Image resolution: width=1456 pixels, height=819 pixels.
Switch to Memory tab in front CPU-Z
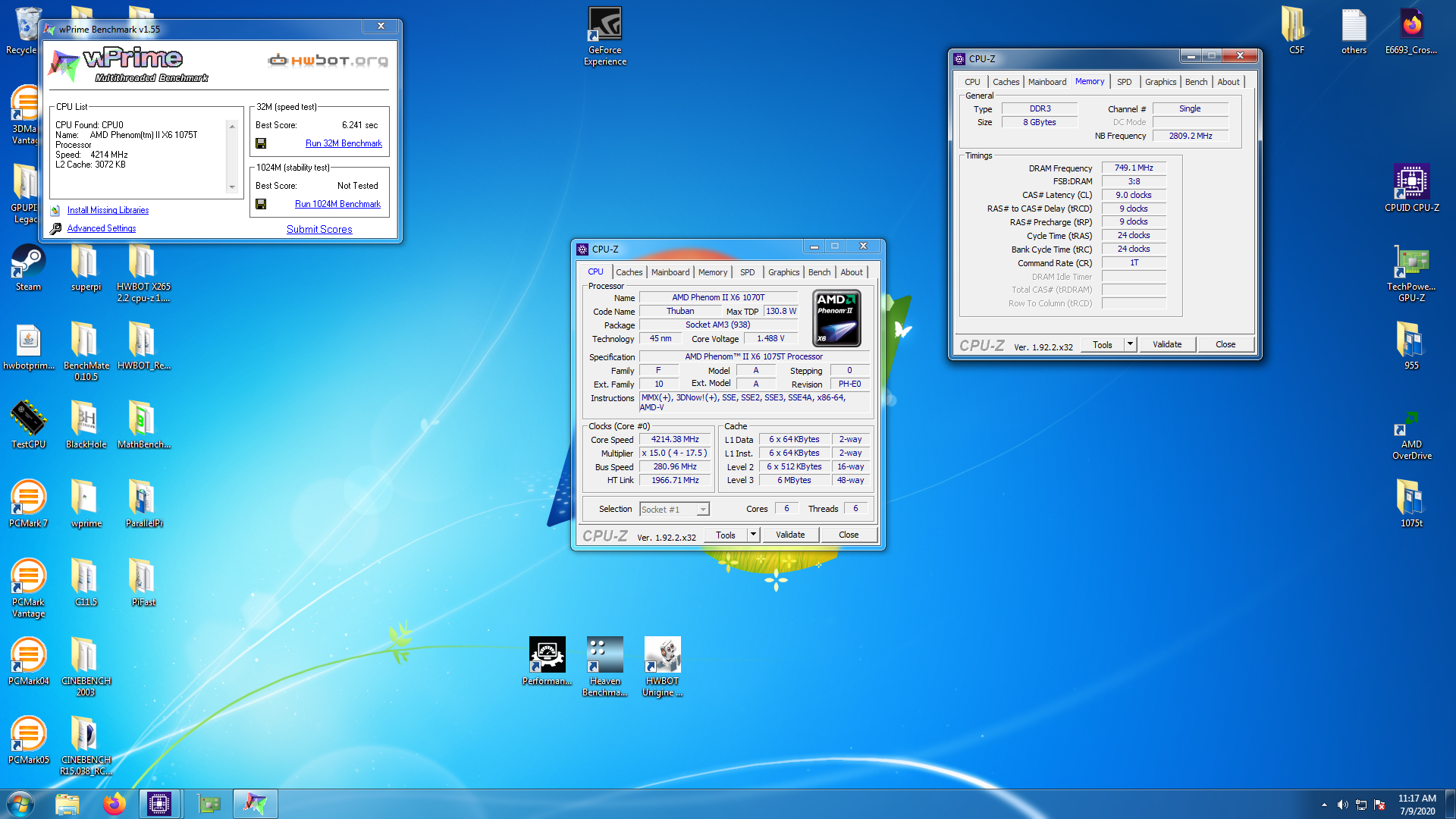pyautogui.click(x=713, y=272)
